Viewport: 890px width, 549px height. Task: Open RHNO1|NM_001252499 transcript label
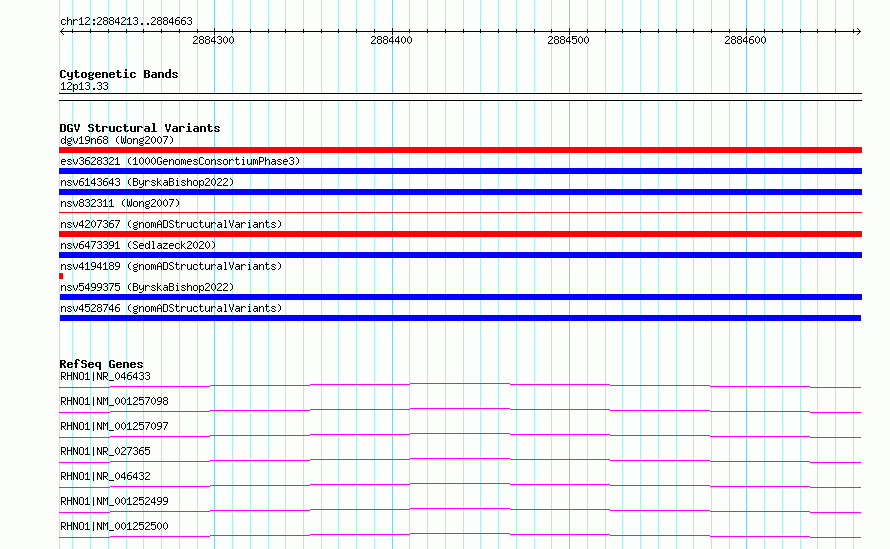[x=114, y=501]
